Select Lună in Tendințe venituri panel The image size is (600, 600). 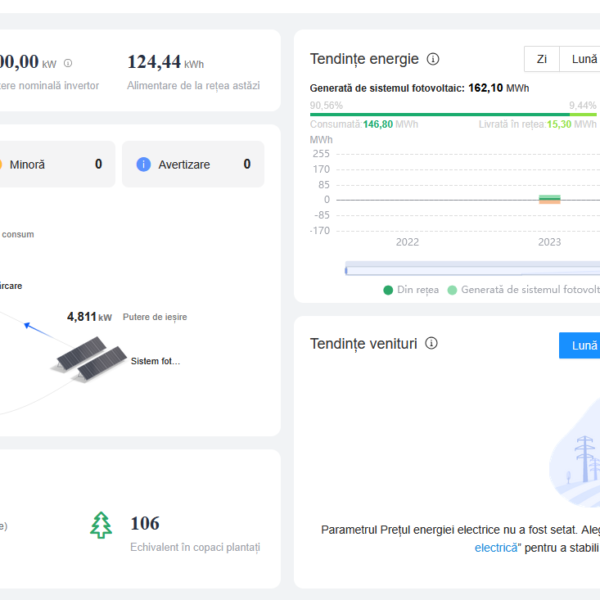tap(582, 345)
